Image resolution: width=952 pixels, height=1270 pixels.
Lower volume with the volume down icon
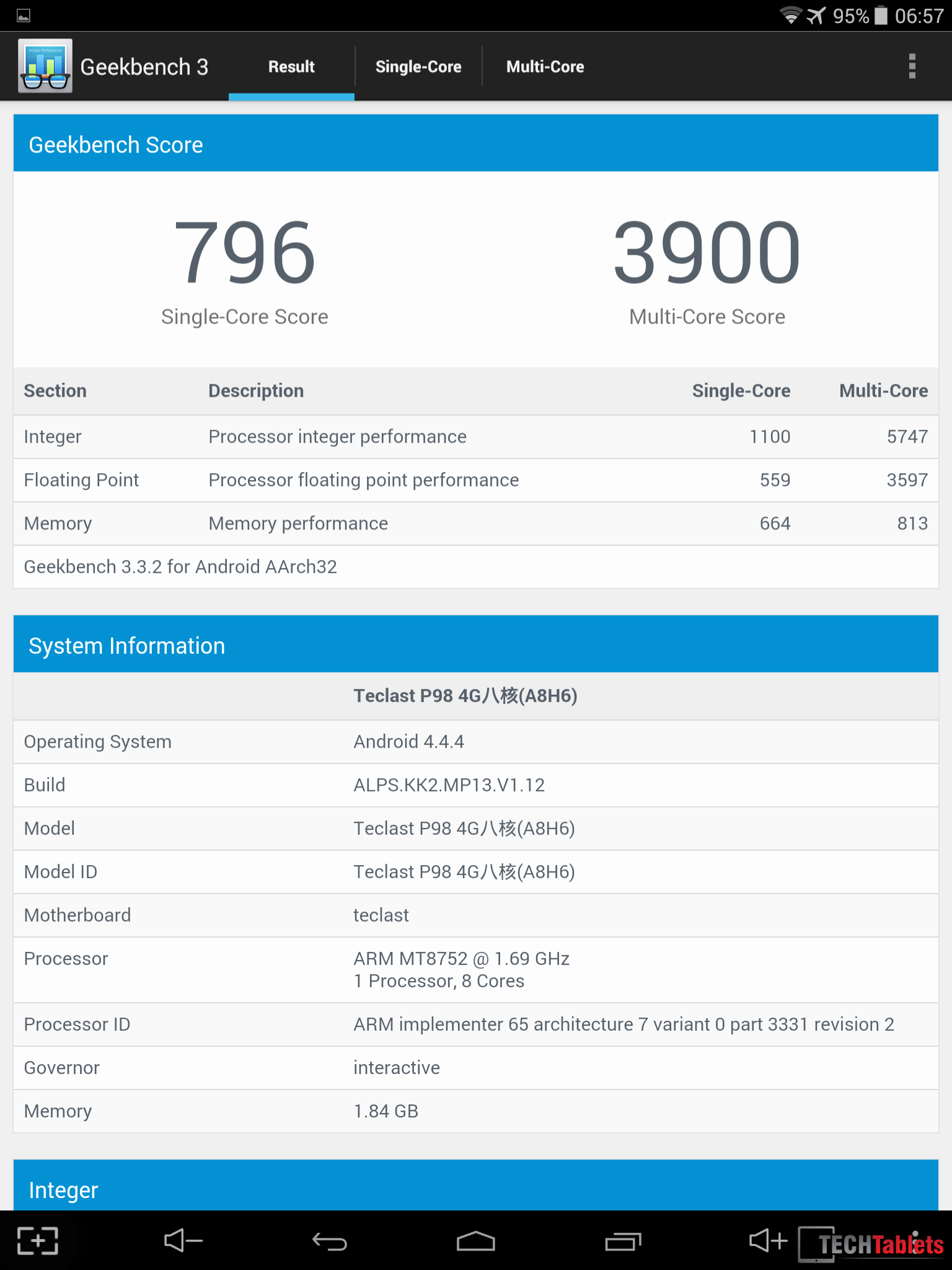pos(183,1240)
